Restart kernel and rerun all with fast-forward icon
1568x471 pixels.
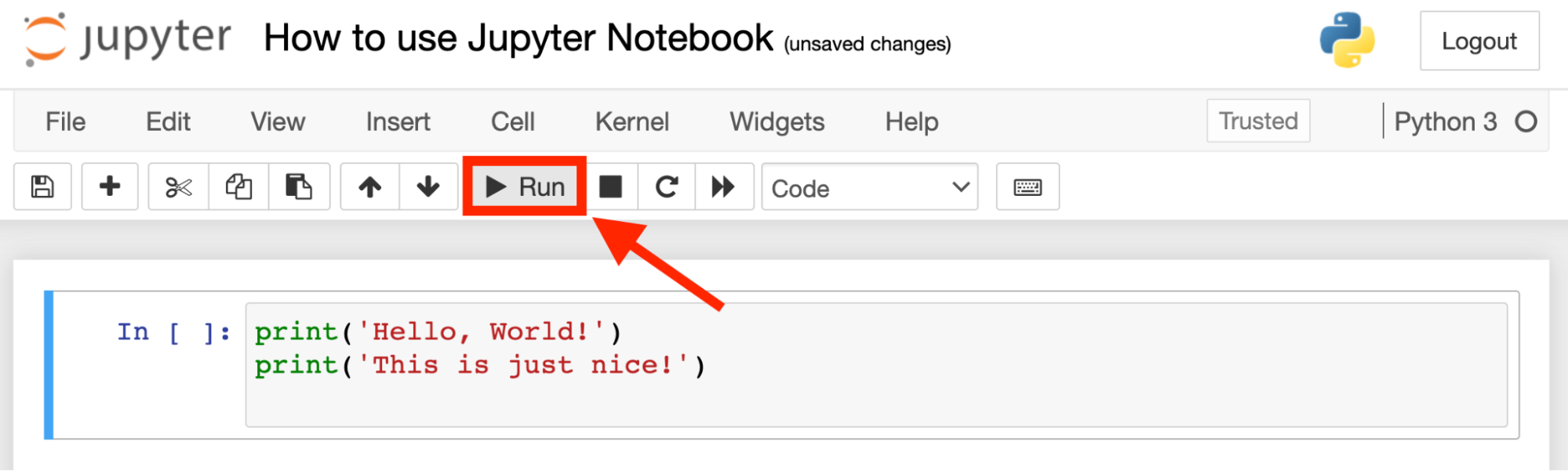tap(723, 187)
